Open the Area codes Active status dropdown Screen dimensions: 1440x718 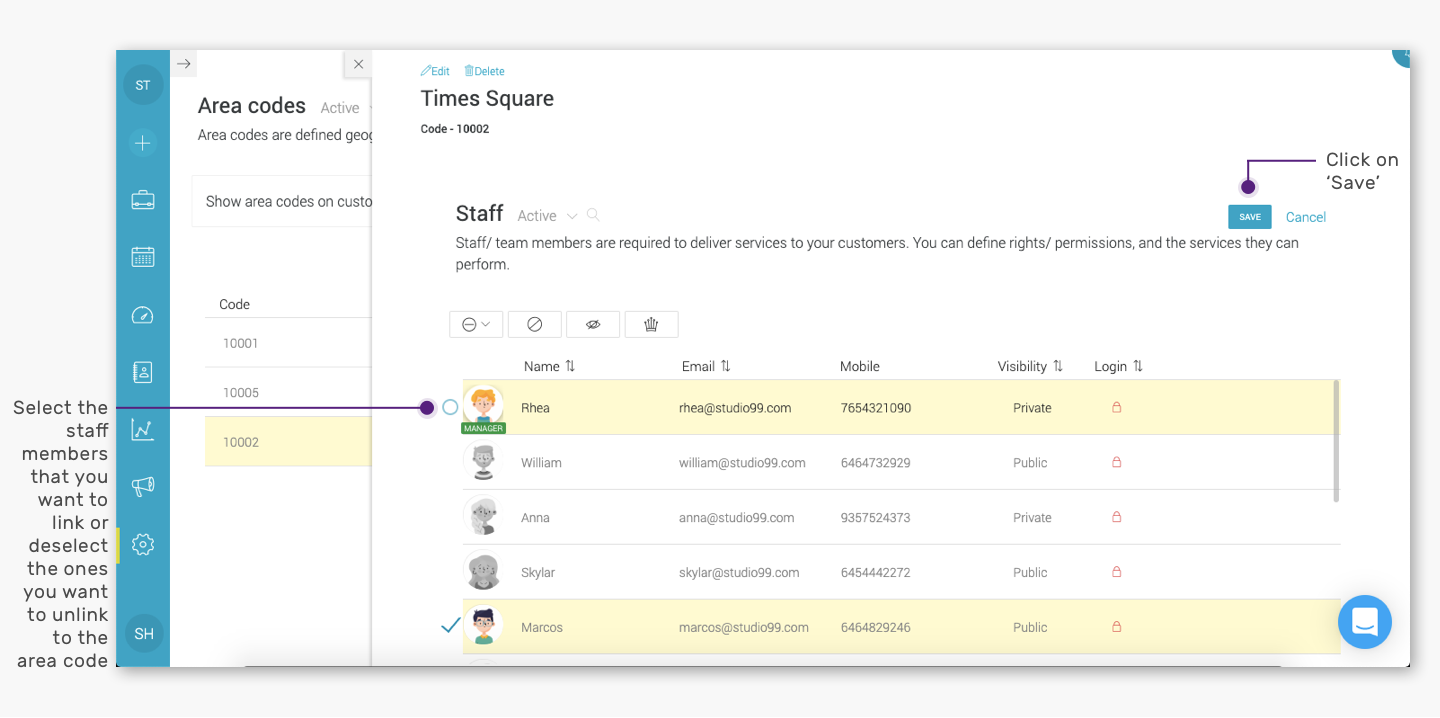click(x=345, y=108)
